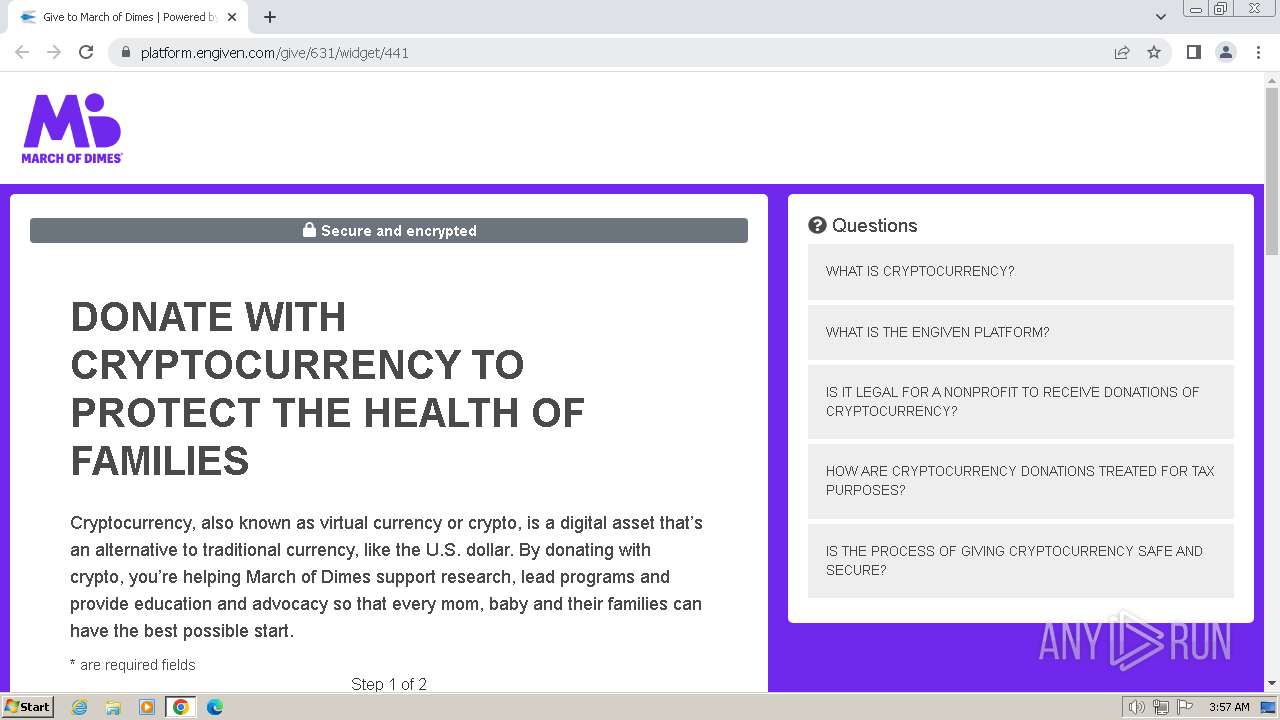This screenshot has height=720, width=1280.
Task: Click the March of Dimes logo
Action: click(72, 128)
